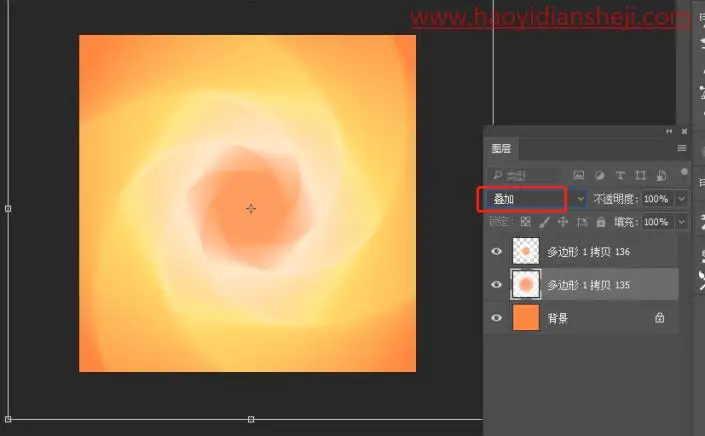Select the 背景 layer name
Screen dimensions: 705x436
(558, 319)
